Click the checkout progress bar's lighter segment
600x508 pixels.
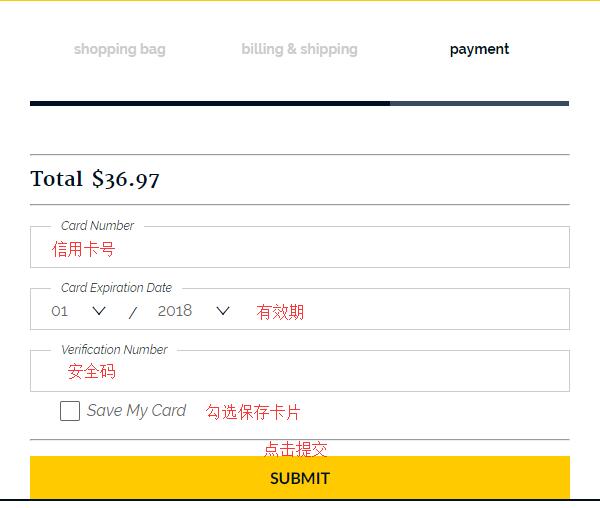click(x=479, y=103)
